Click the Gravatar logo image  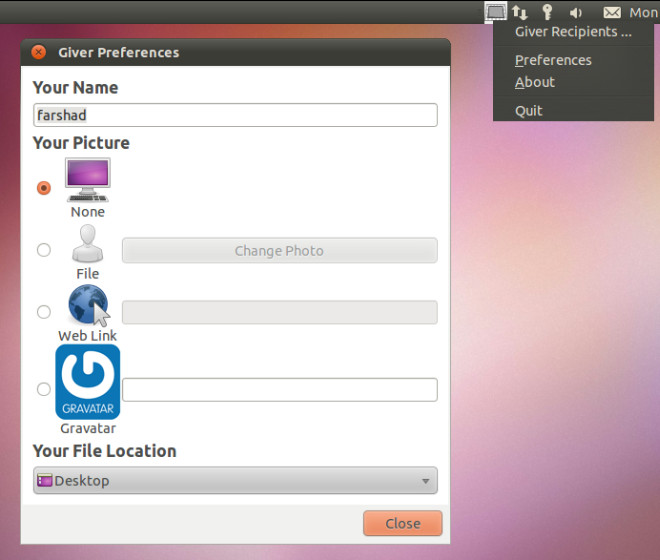(88, 382)
